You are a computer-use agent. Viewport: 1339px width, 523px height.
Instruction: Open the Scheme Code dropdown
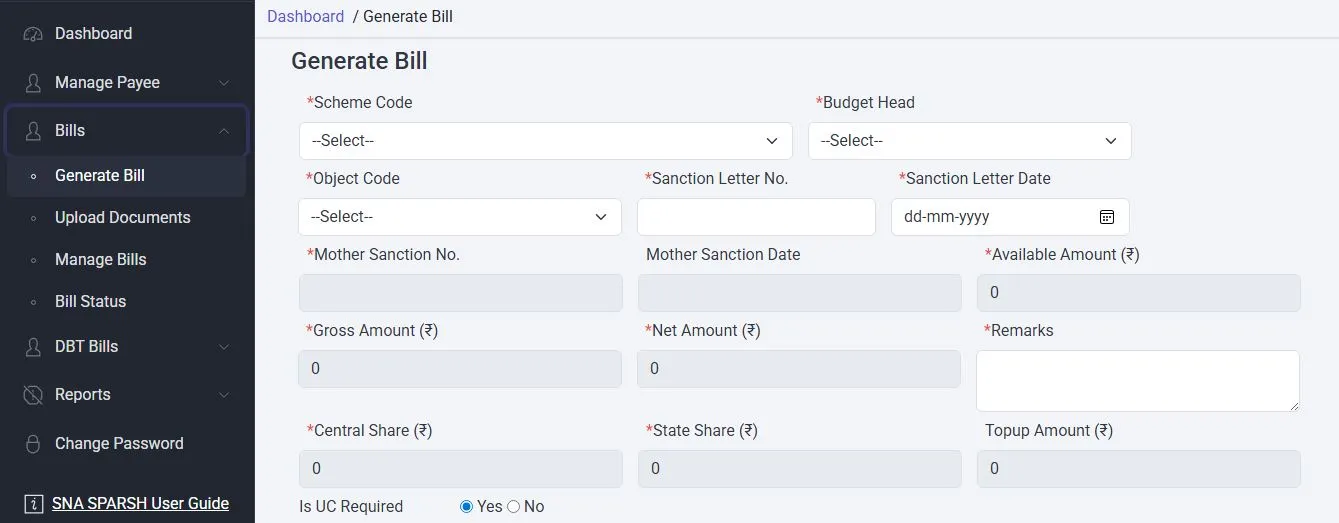tap(545, 141)
